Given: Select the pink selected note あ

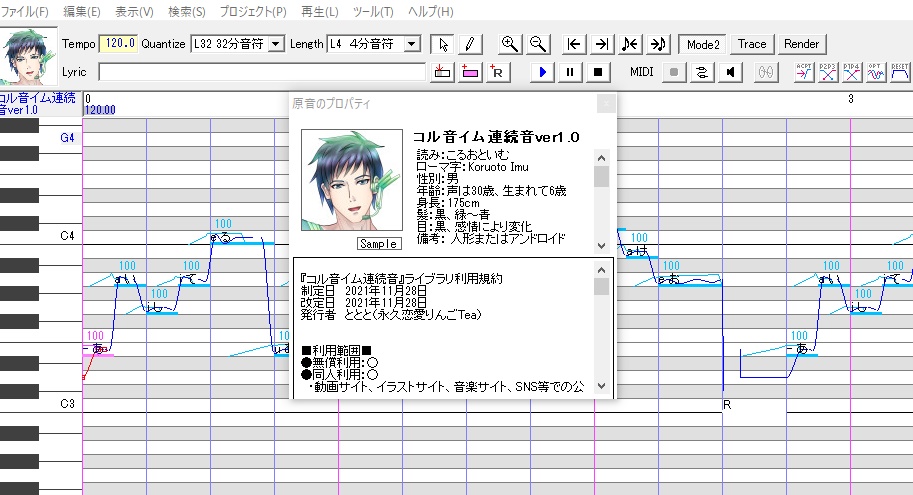Looking at the screenshot, I should (98, 349).
